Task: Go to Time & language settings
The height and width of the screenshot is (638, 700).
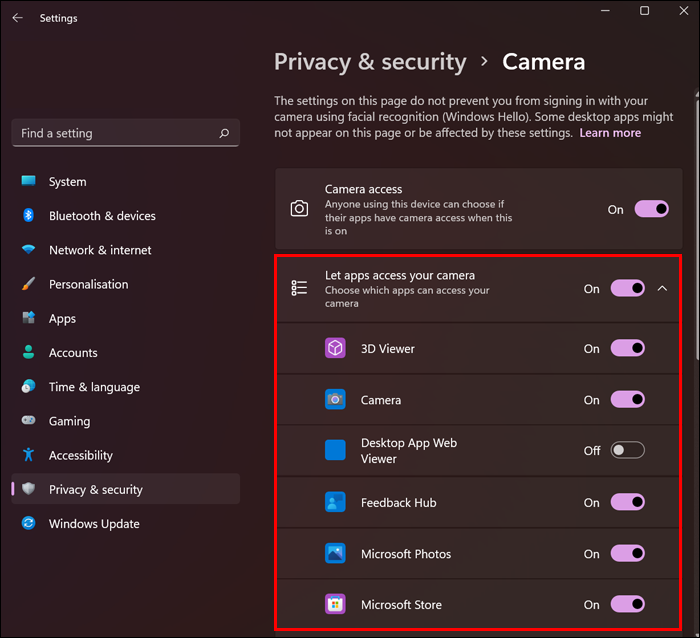Action: point(94,387)
